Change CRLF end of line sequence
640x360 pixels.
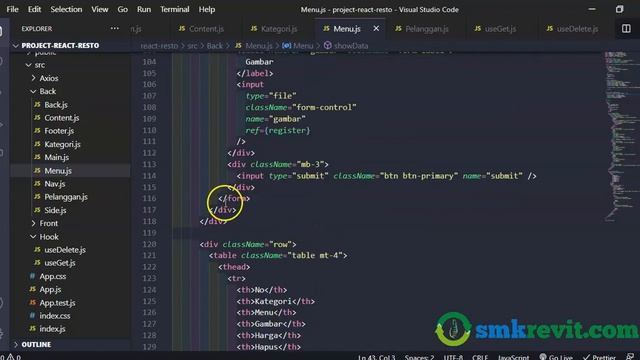point(480,357)
